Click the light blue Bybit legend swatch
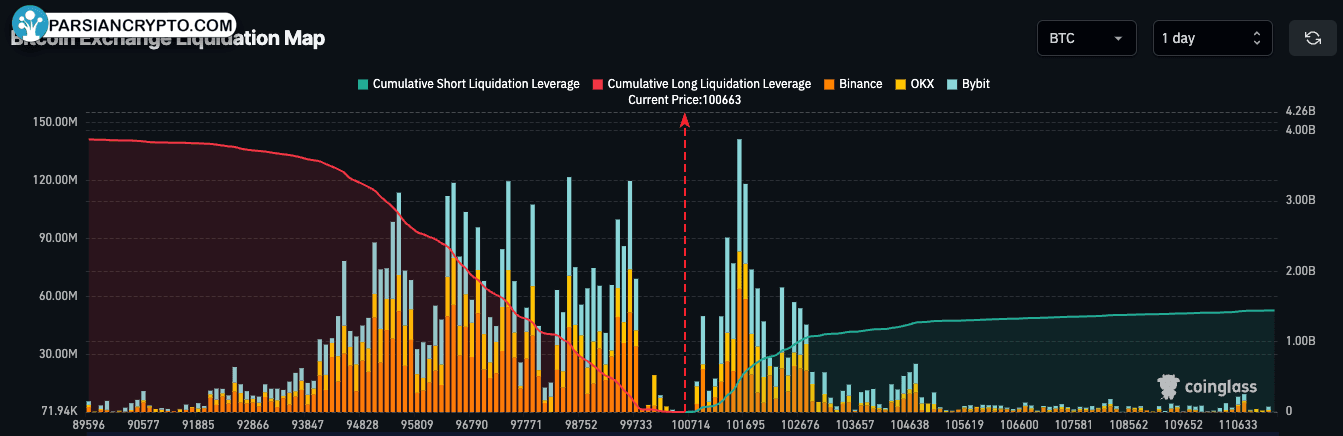The height and width of the screenshot is (436, 1343). tap(952, 84)
